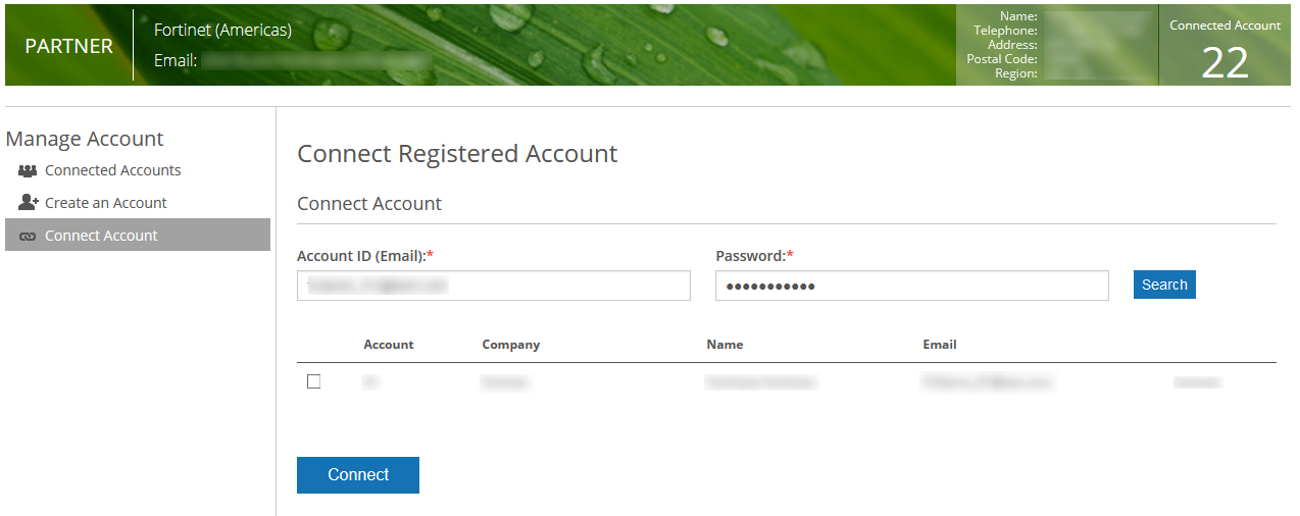Image resolution: width=1300 pixels, height=516 pixels.
Task: Click into the Password field
Action: click(911, 286)
